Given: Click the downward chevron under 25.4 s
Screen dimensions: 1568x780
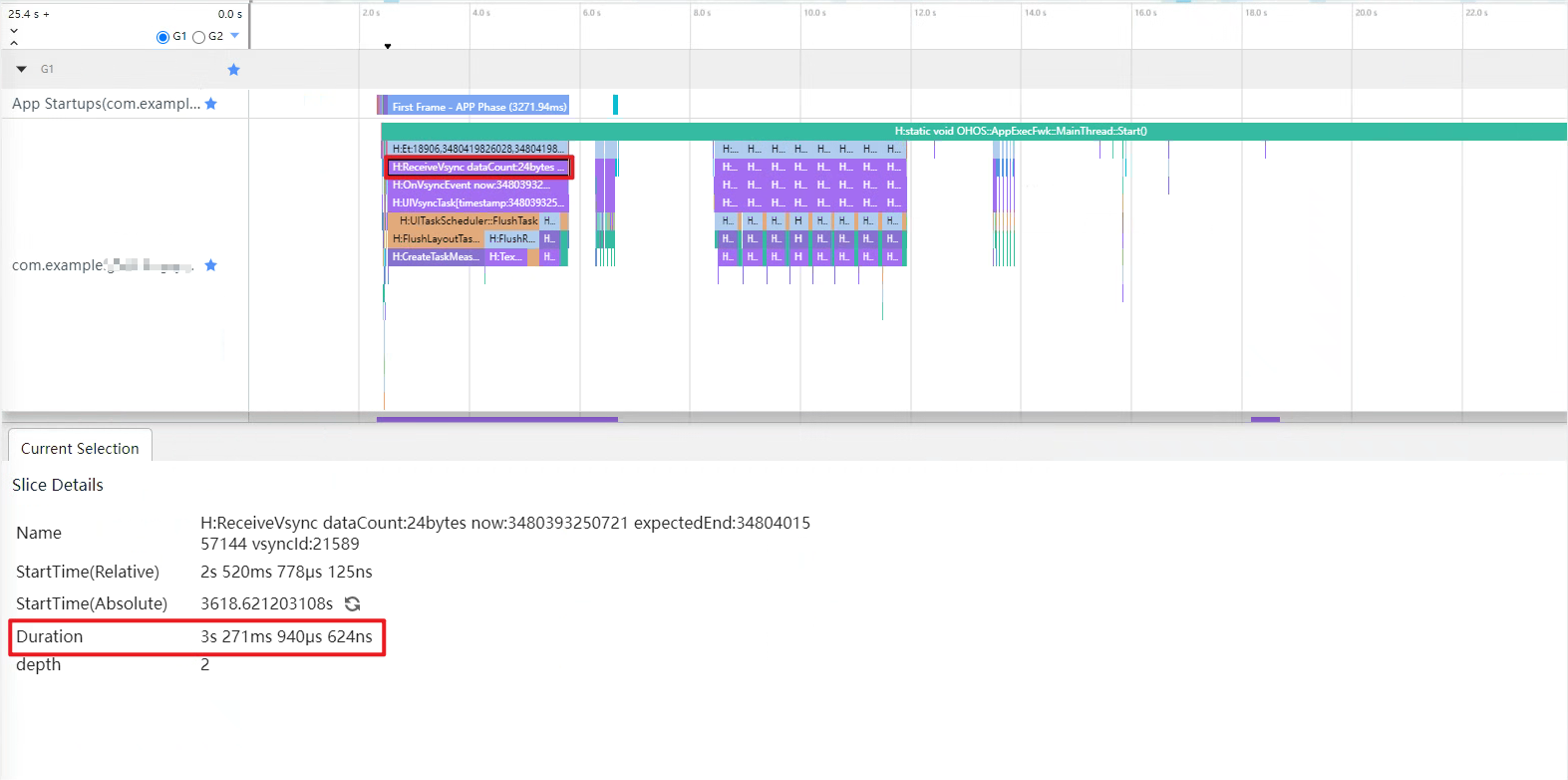Looking at the screenshot, I should click(x=14, y=31).
